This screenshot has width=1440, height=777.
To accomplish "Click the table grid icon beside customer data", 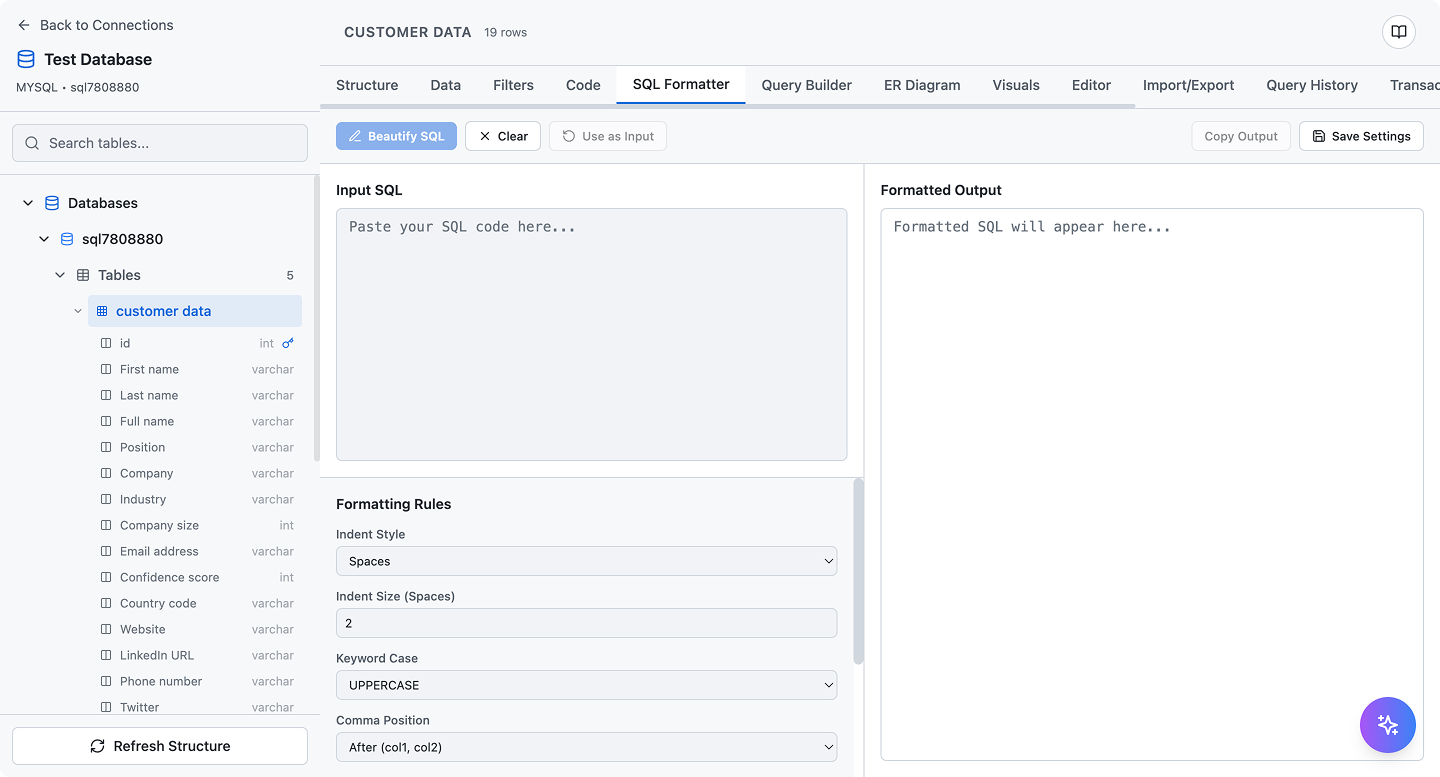I will (x=101, y=311).
